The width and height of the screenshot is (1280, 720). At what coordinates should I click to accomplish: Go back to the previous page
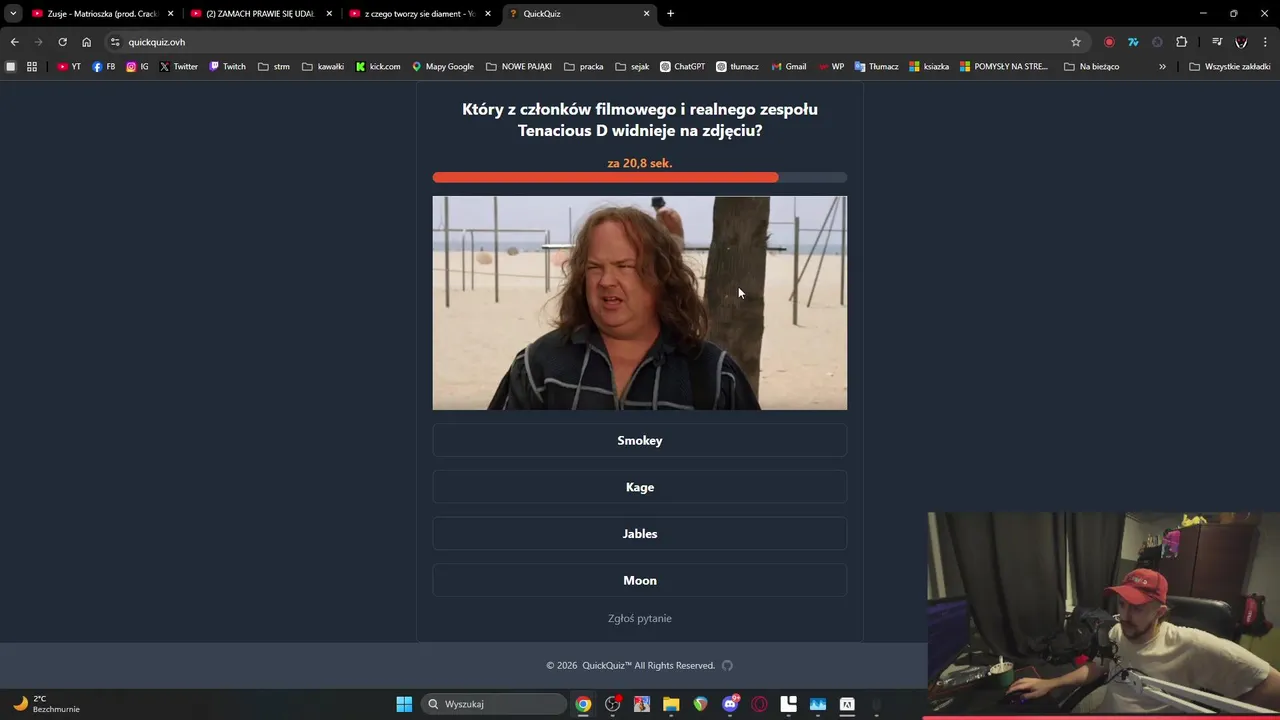coord(14,42)
